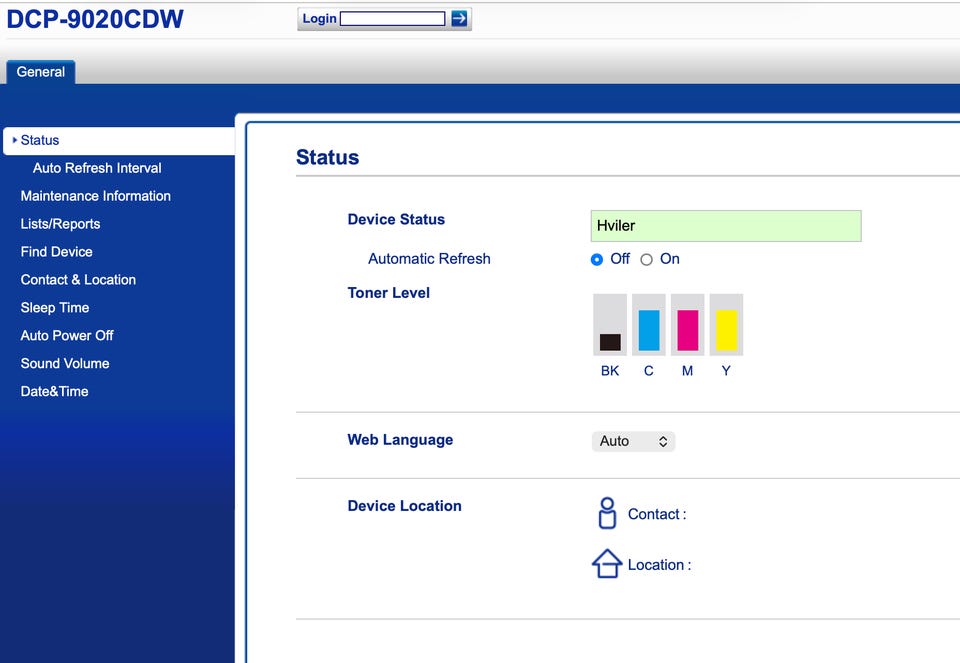Screen dimensions: 960x663
Task: Click the Device Location label
Action: click(405, 506)
